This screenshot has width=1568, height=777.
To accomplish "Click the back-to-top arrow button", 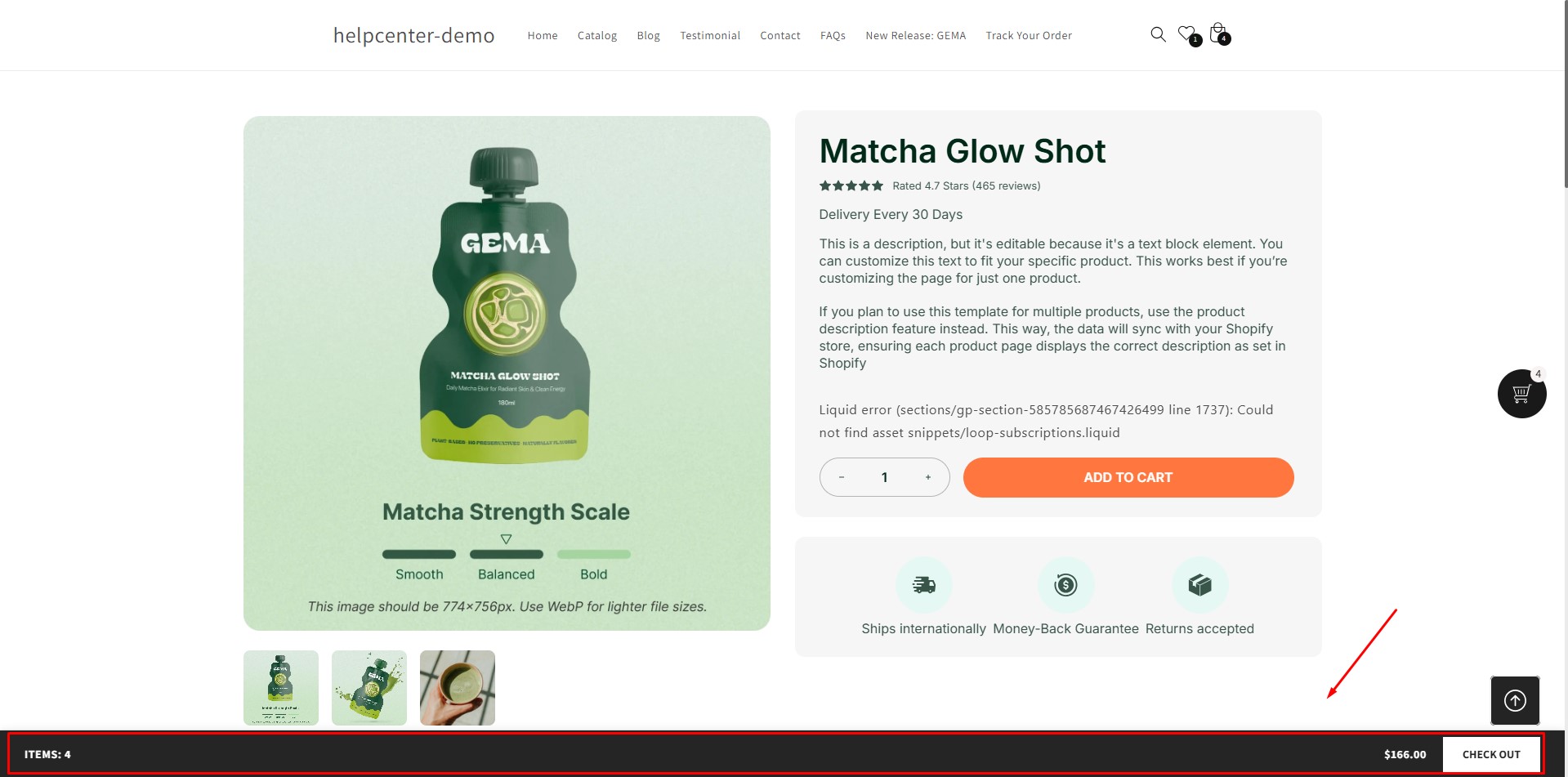I will (1515, 700).
